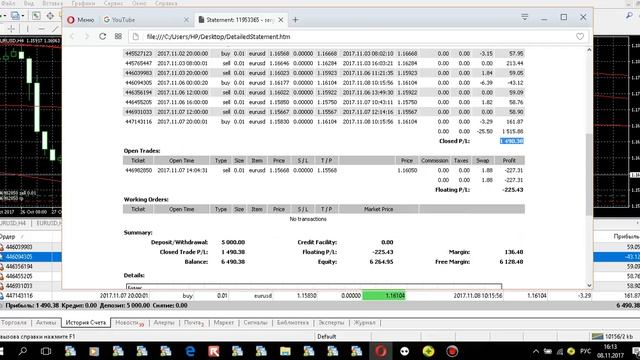Click MetaTrader search magnifier icon

(629, 16)
